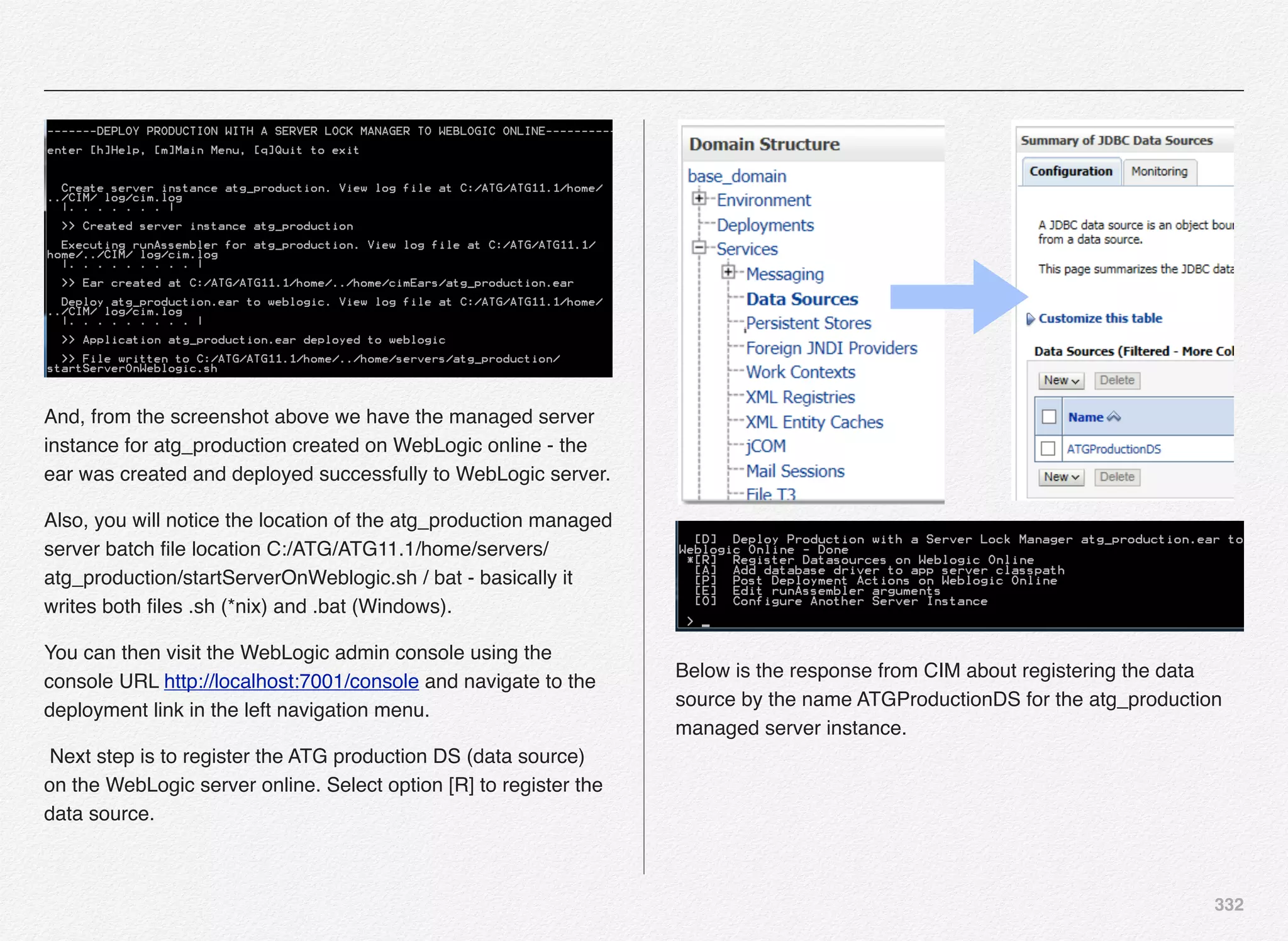Expand the Messaging tree node
1288x941 pixels.
[728, 272]
